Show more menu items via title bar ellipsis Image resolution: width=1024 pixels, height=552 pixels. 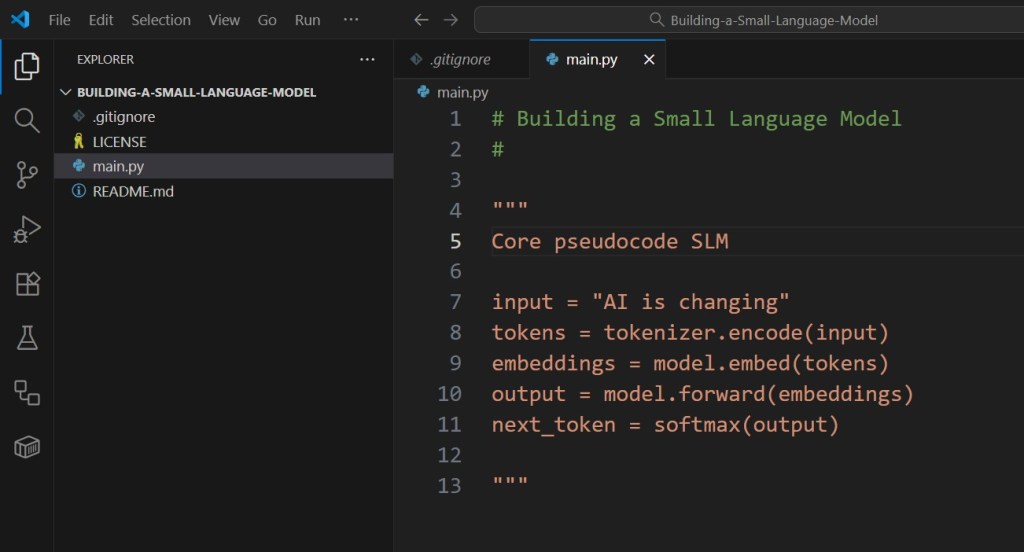click(351, 20)
